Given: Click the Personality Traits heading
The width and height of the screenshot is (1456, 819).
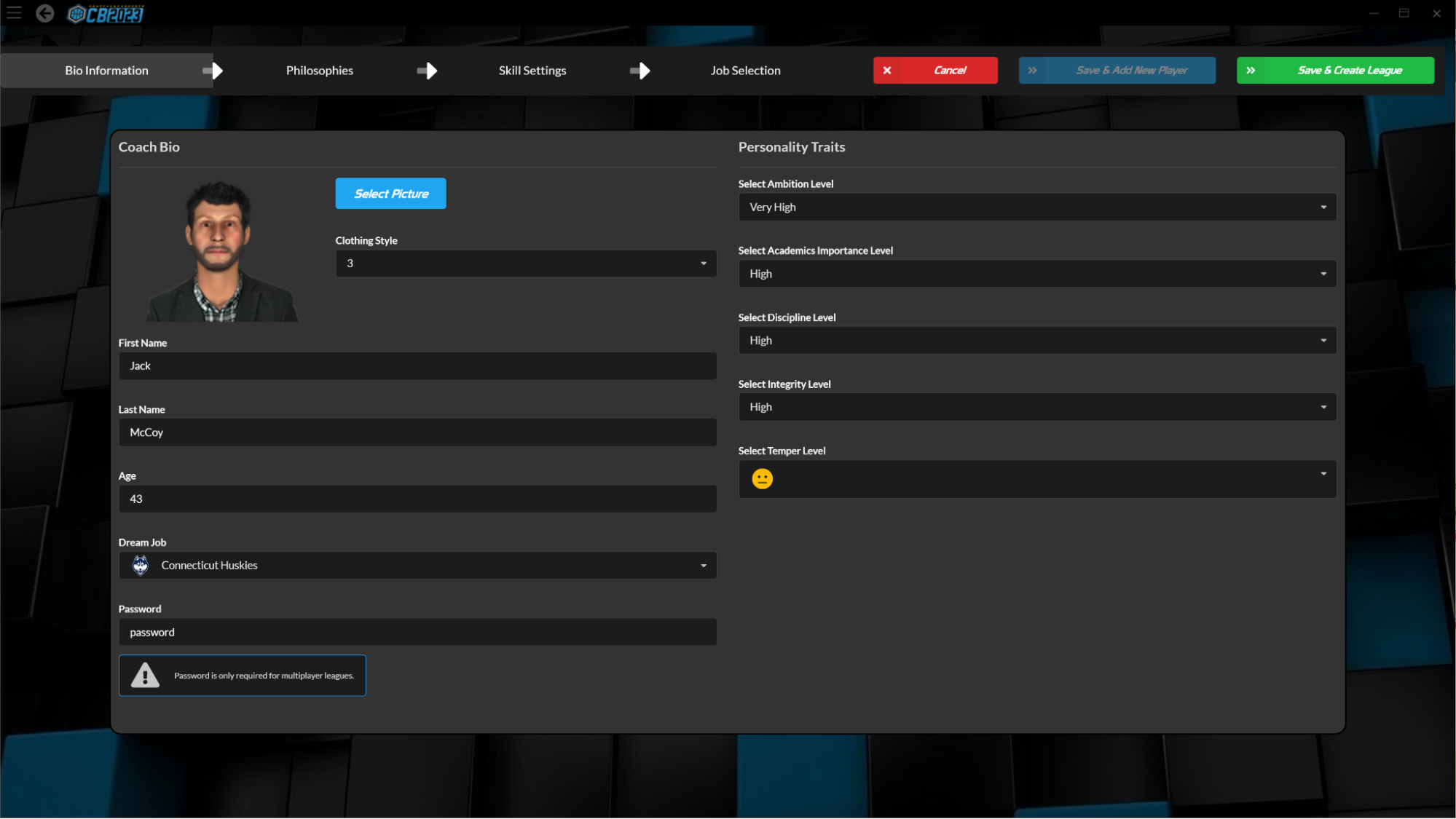Looking at the screenshot, I should 792,147.
